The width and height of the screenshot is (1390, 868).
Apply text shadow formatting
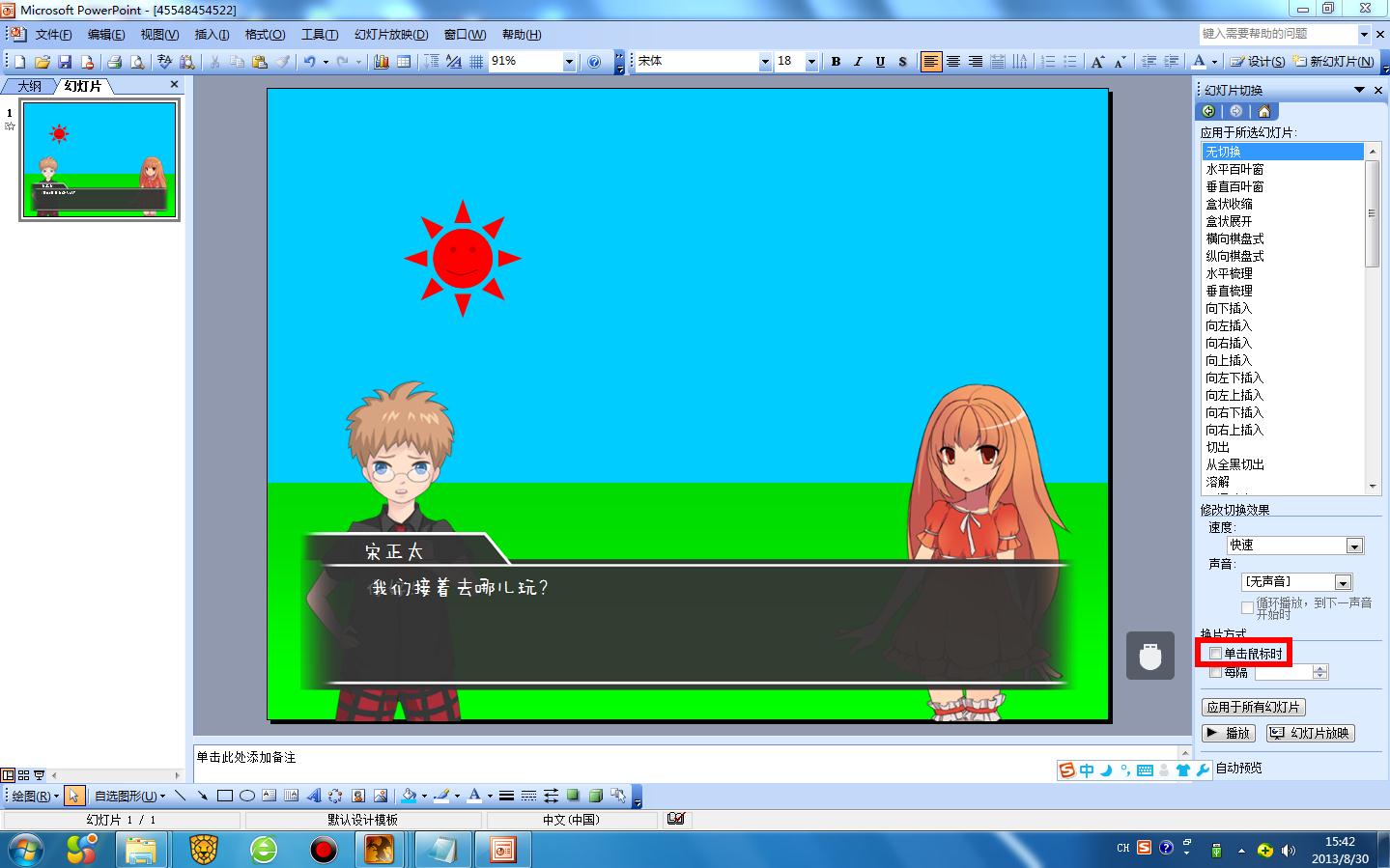coord(902,62)
